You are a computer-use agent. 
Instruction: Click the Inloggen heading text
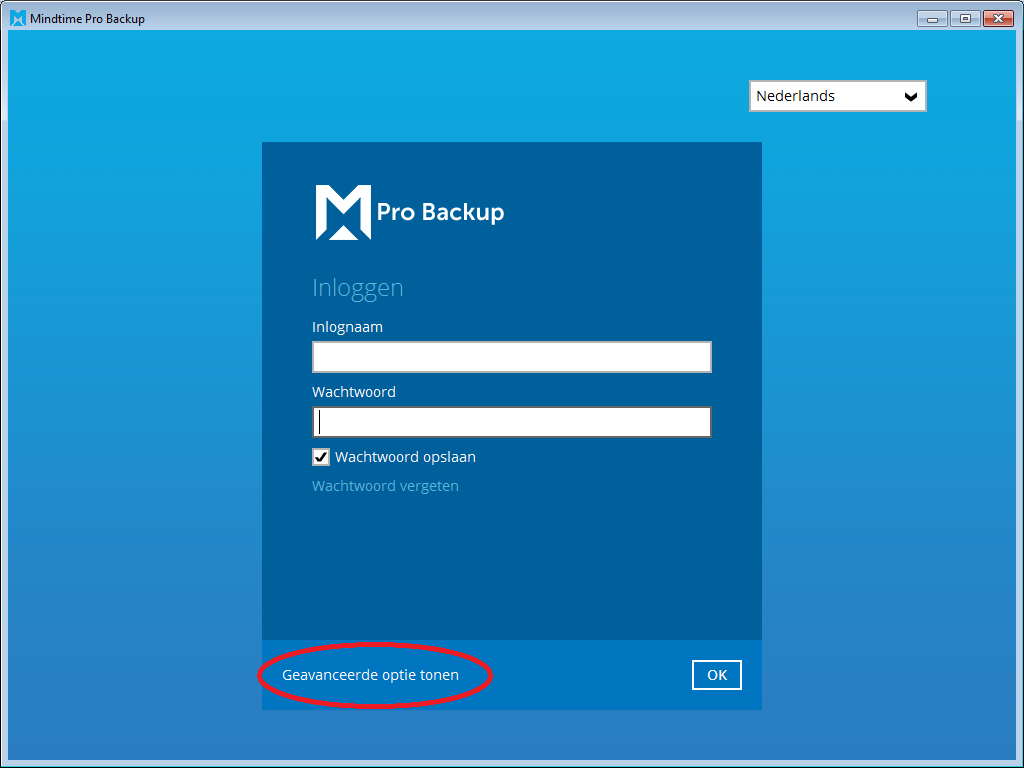point(357,288)
